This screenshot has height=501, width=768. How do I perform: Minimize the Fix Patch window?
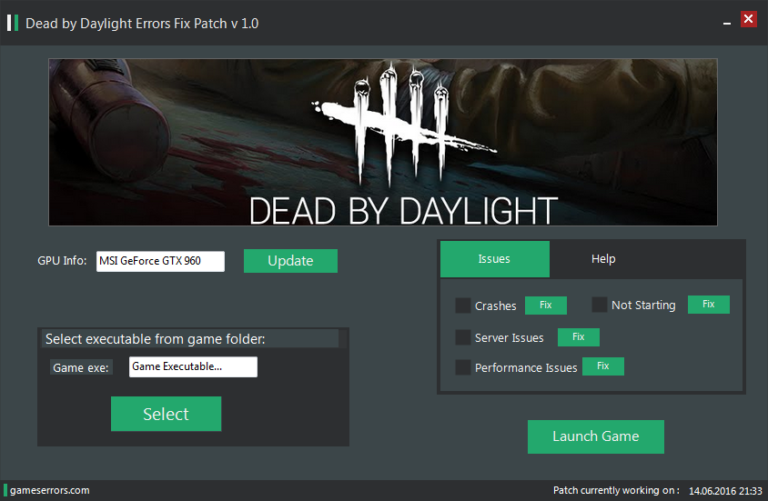[725, 20]
